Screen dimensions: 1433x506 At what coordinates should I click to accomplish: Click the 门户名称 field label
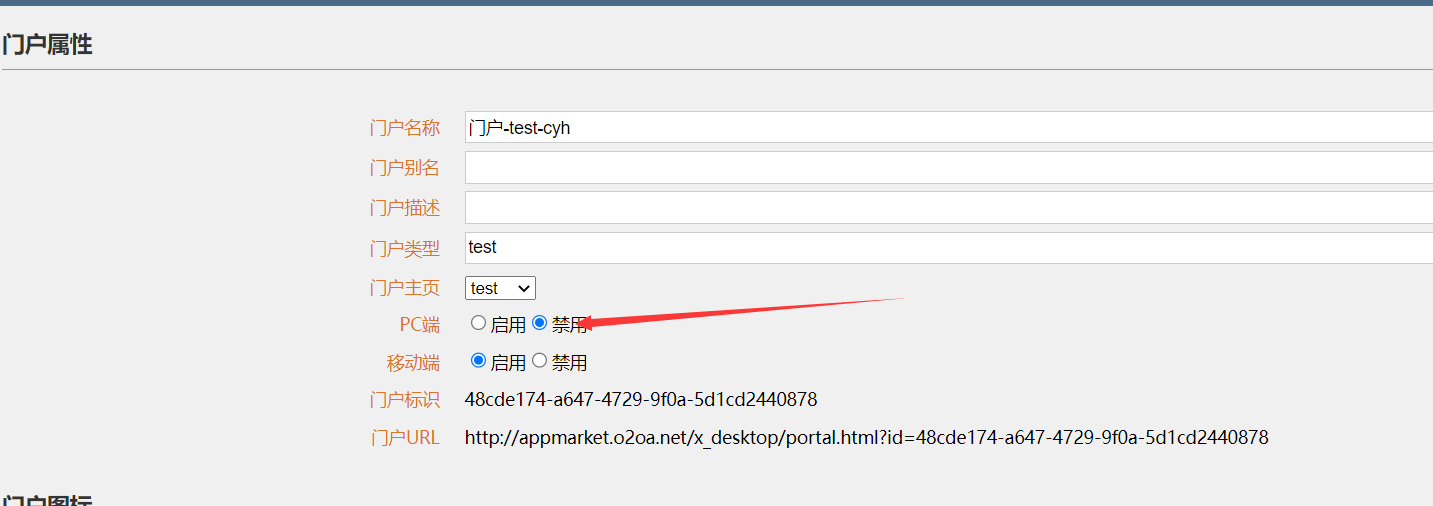404,128
